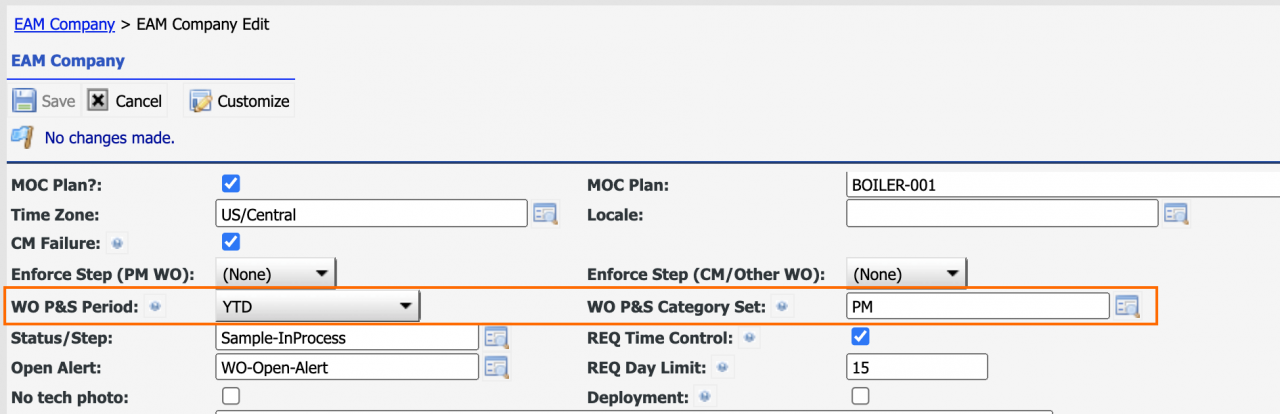This screenshot has width=1280, height=414.
Task: Open lookup icon beside Locale field
Action: pos(1175,213)
